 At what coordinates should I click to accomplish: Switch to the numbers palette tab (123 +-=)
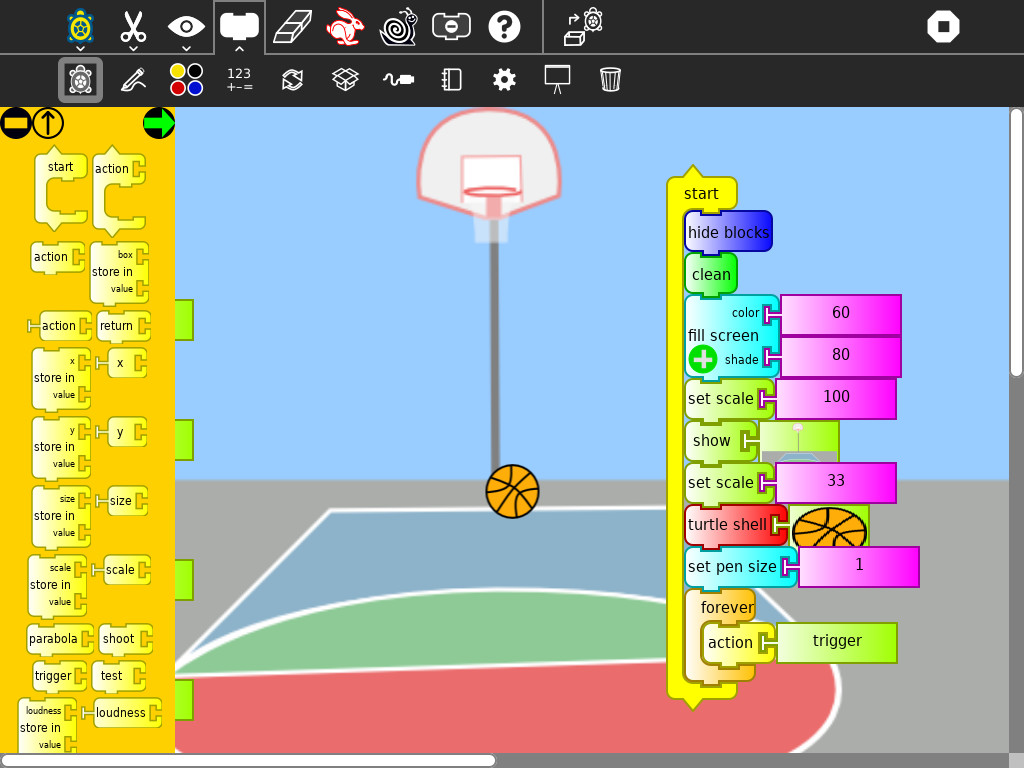239,80
